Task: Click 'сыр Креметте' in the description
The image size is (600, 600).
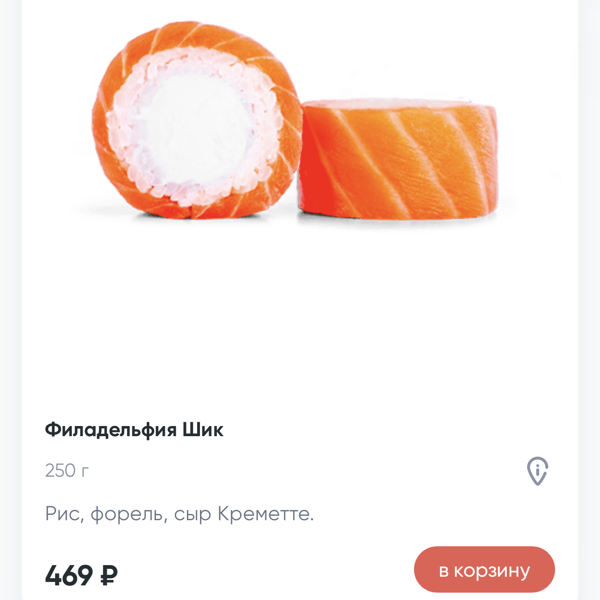Action: pos(243,514)
